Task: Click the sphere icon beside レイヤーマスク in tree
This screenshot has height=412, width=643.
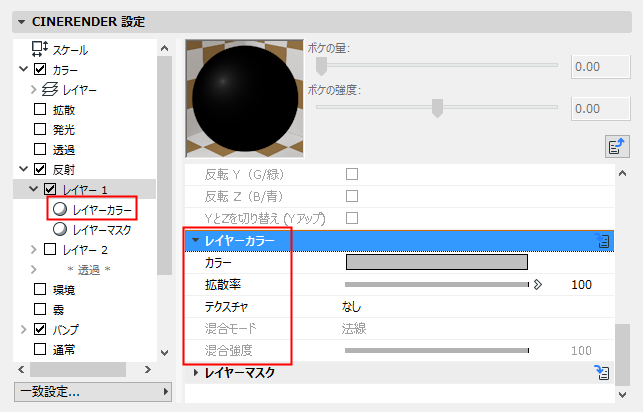Action: (x=60, y=229)
